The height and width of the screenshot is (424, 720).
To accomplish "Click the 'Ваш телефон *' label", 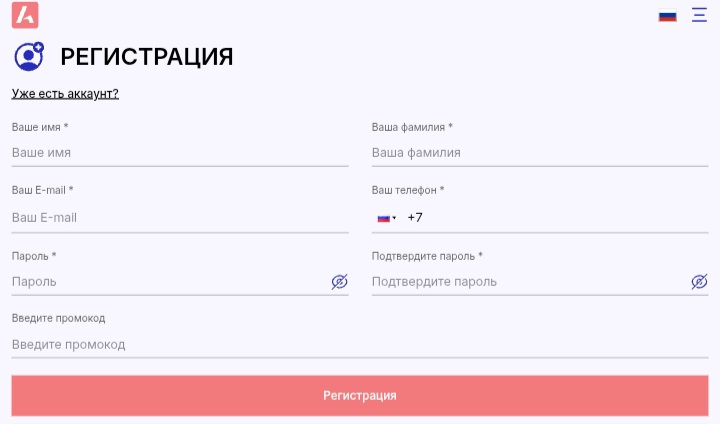I will point(408,190).
